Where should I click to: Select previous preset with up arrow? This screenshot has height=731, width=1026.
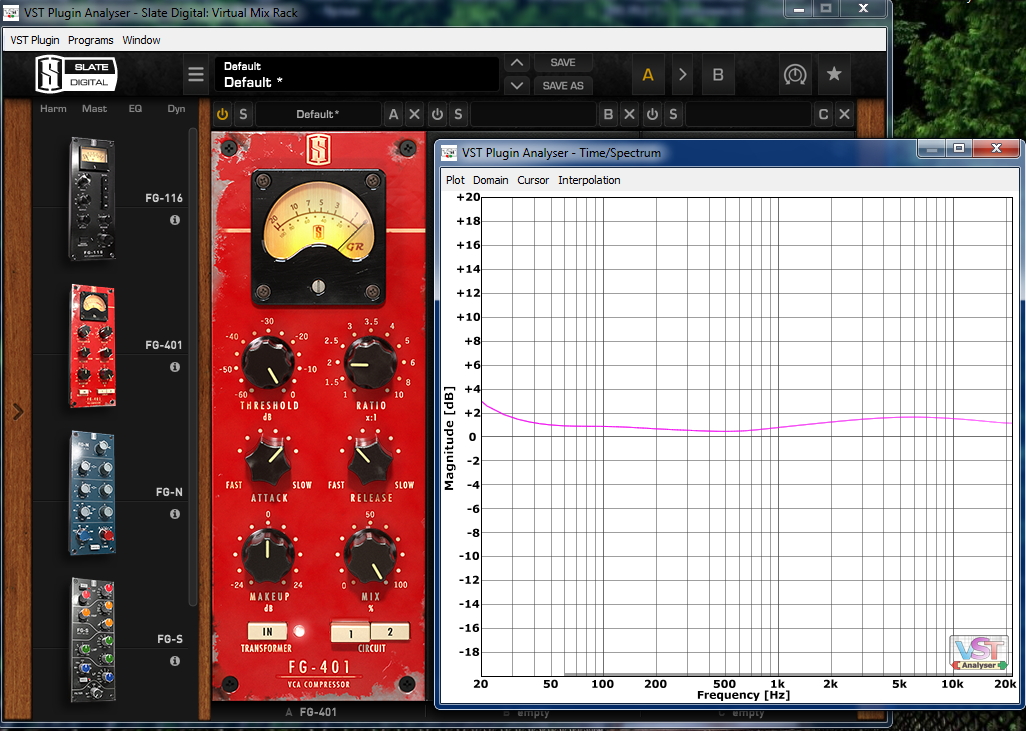click(516, 63)
